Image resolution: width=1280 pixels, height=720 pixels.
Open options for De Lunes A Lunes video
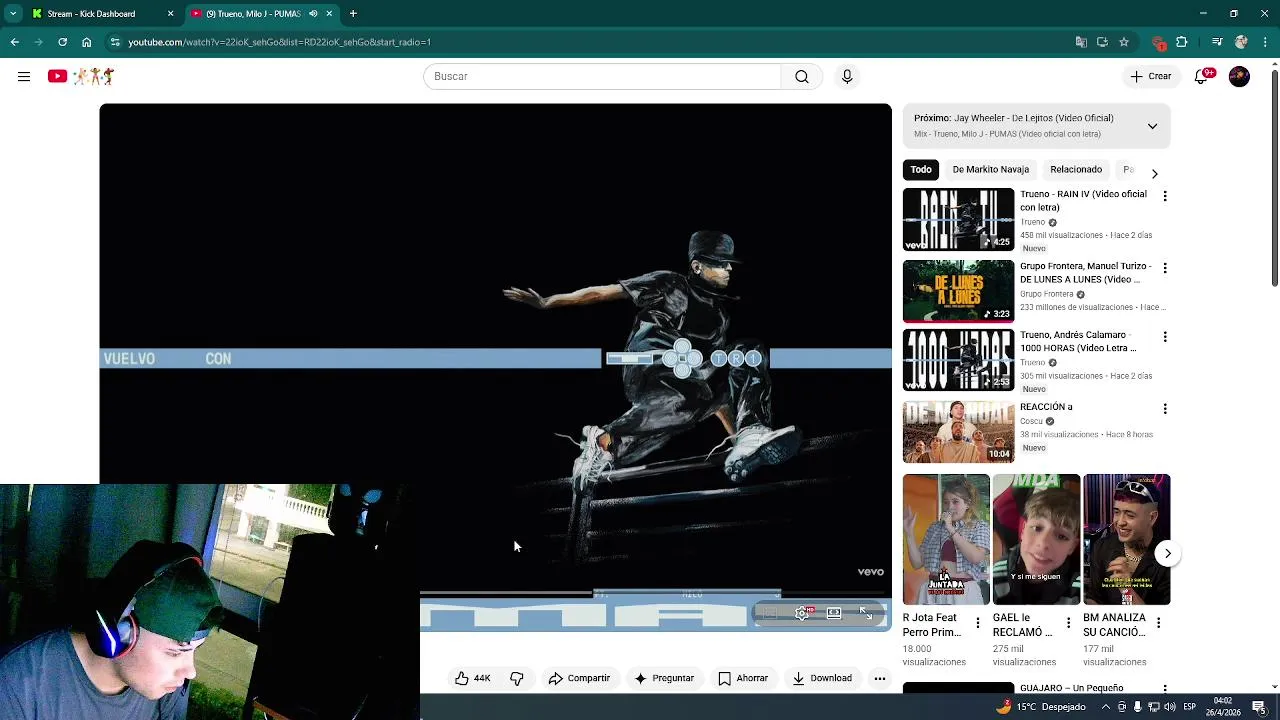(x=1164, y=268)
